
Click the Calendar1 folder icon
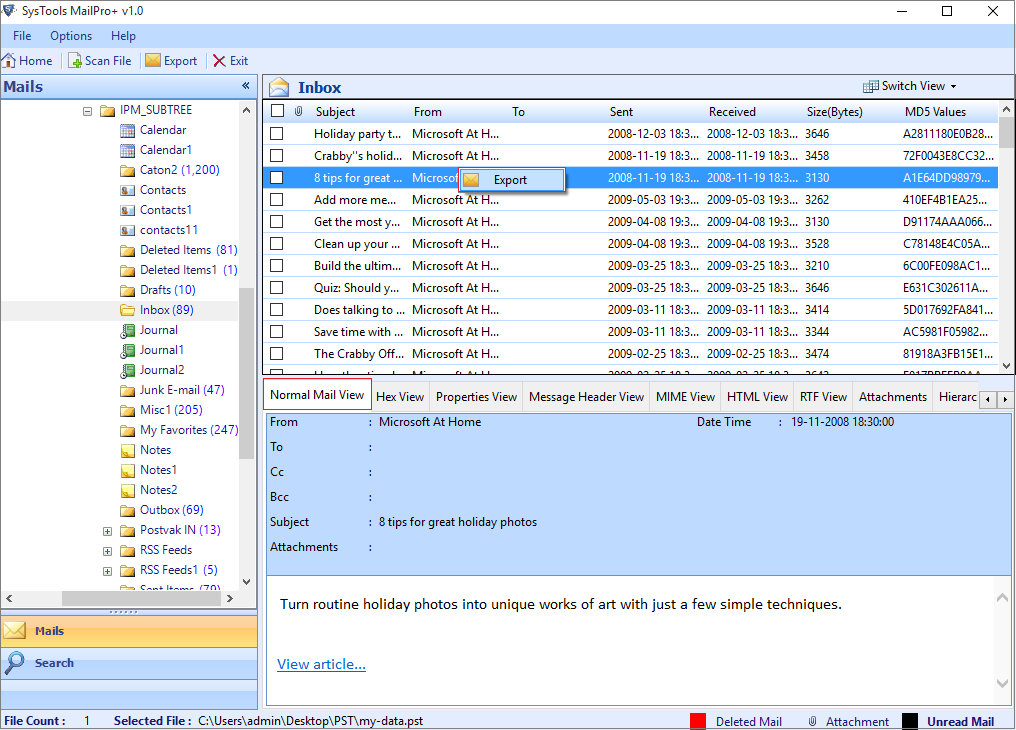tap(128, 151)
